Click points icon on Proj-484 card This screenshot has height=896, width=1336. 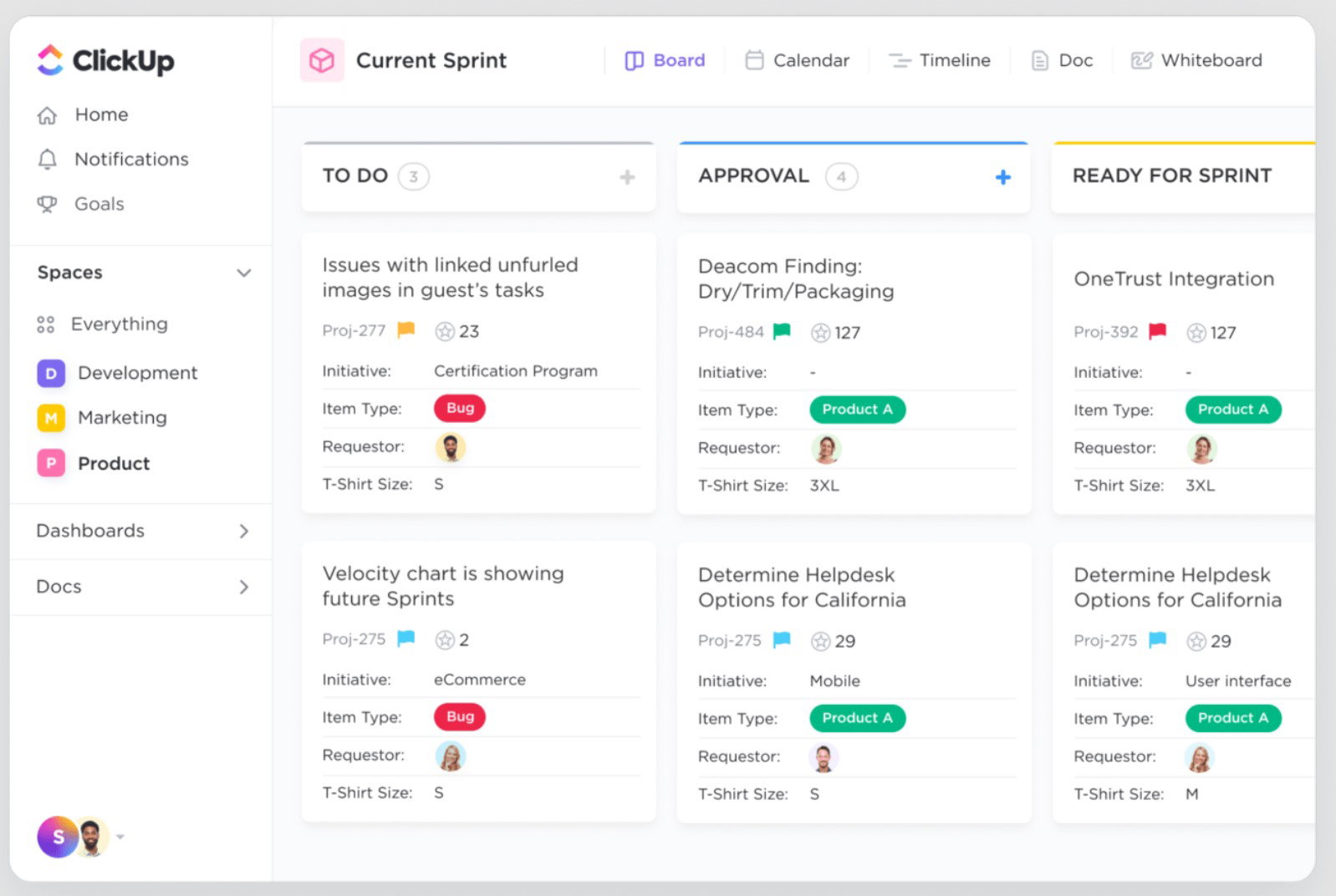click(821, 333)
